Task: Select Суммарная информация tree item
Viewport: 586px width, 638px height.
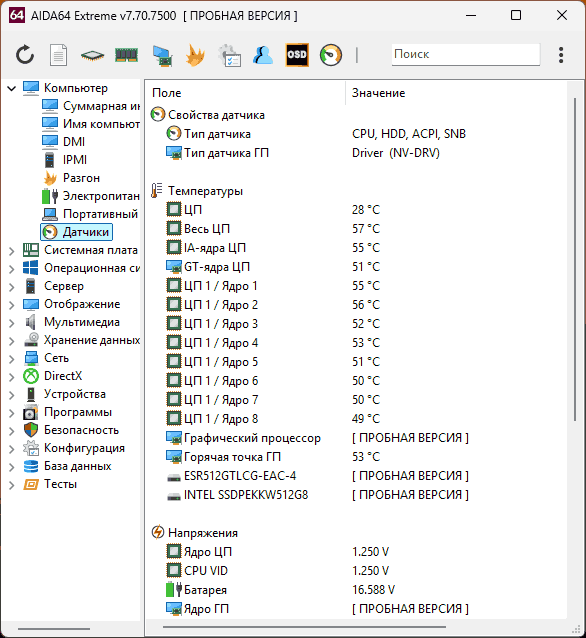Action: 90,106
